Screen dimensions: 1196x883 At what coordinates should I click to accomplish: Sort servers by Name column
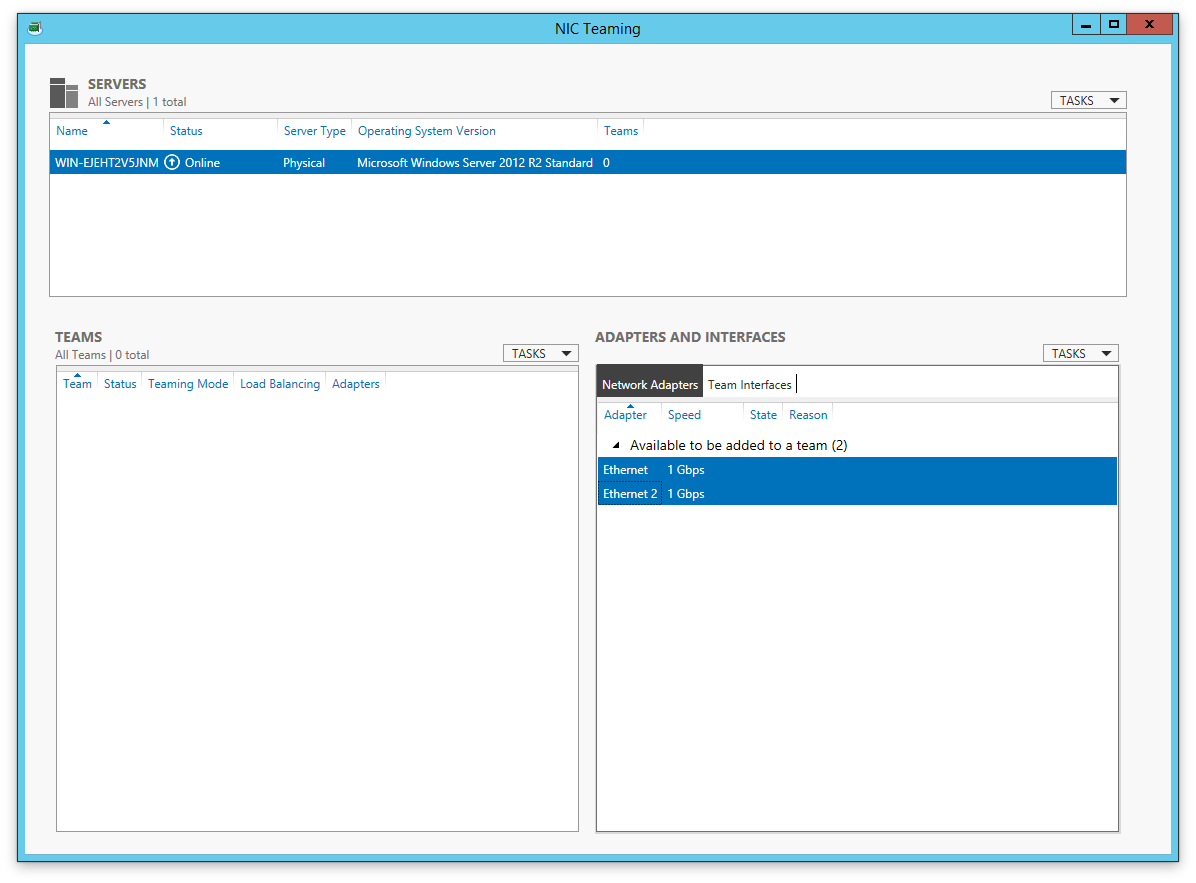(x=72, y=131)
